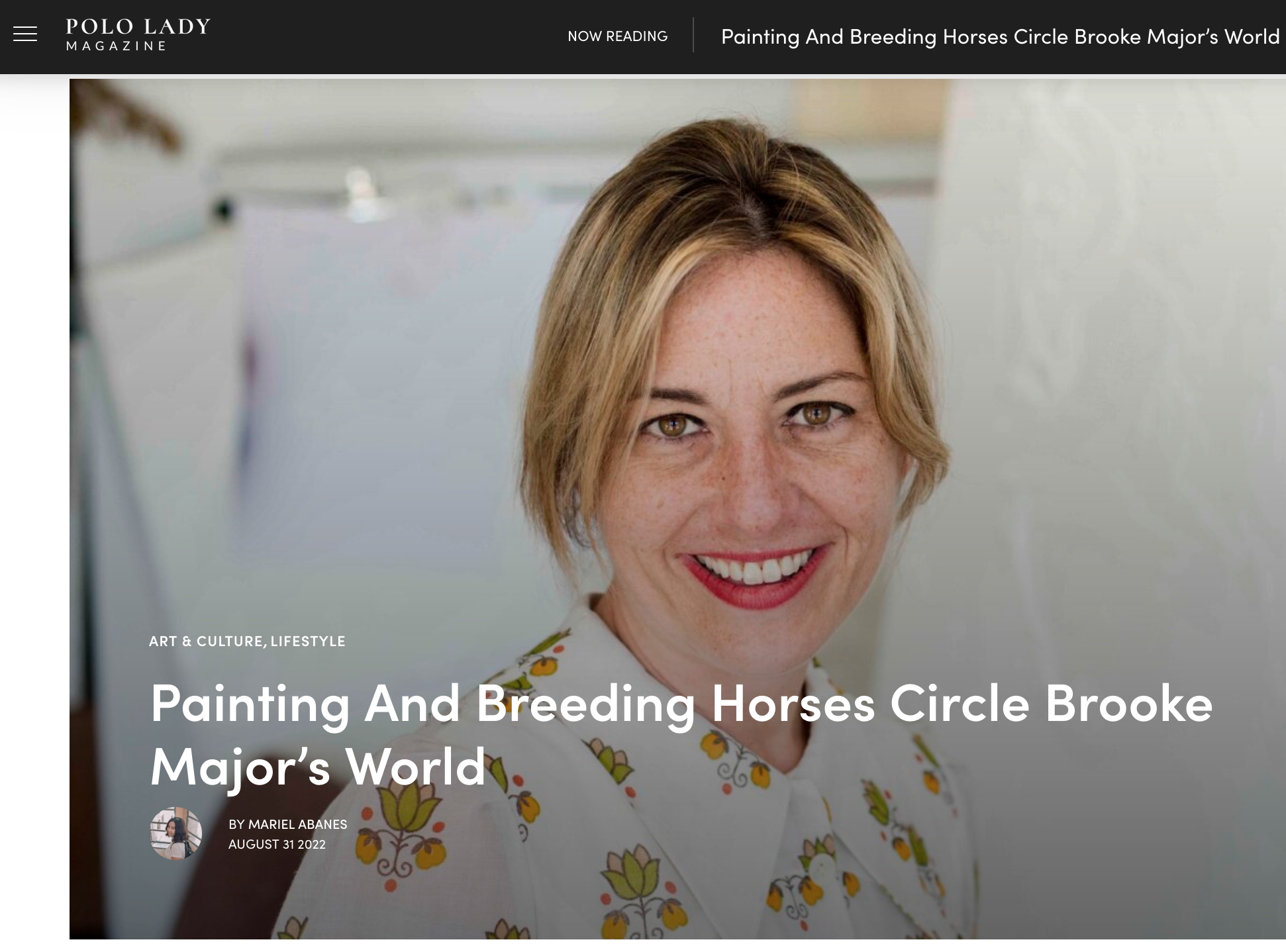Click Mariel Abanes' round avatar photo

point(175,833)
